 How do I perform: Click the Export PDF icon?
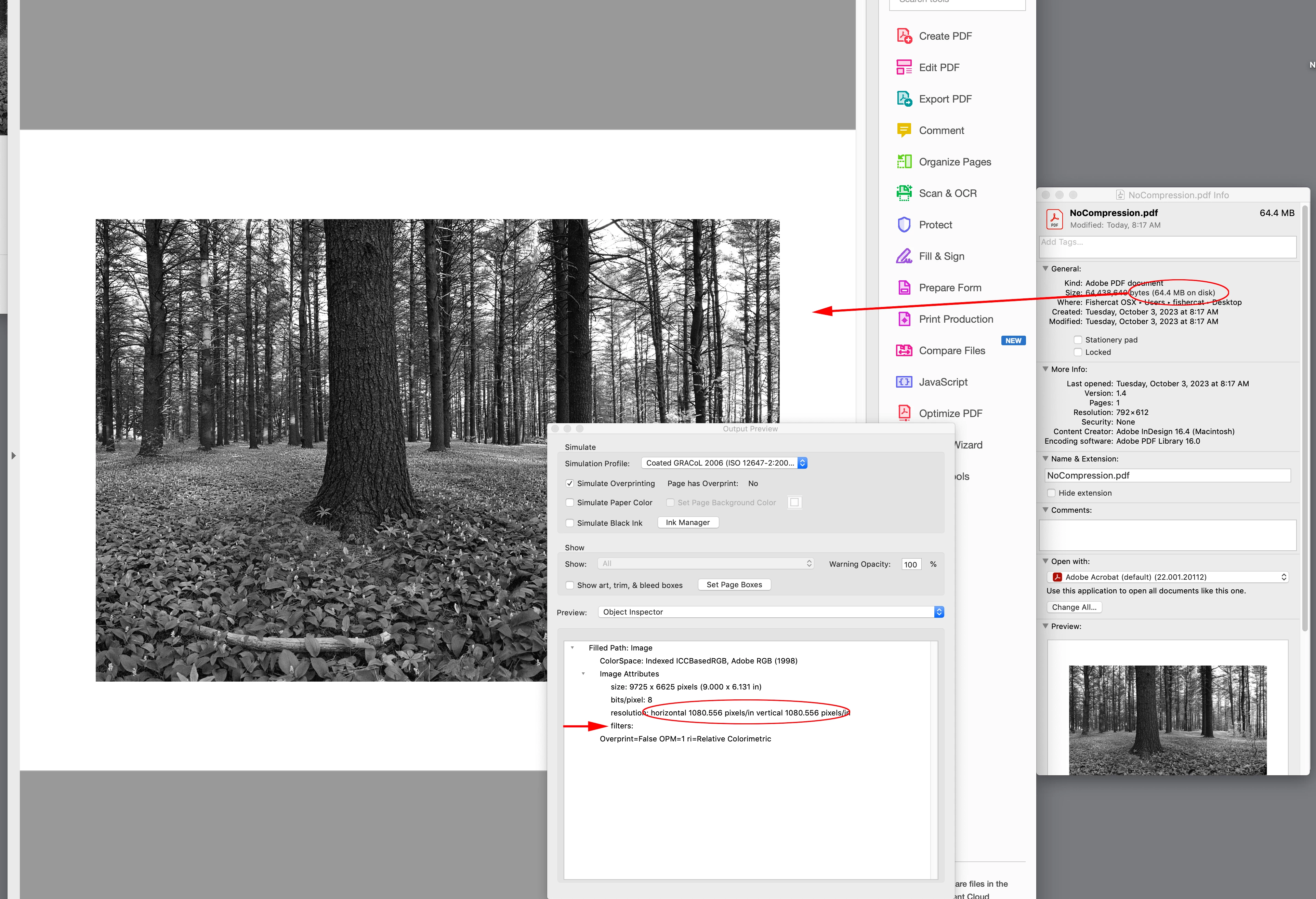[x=904, y=99]
